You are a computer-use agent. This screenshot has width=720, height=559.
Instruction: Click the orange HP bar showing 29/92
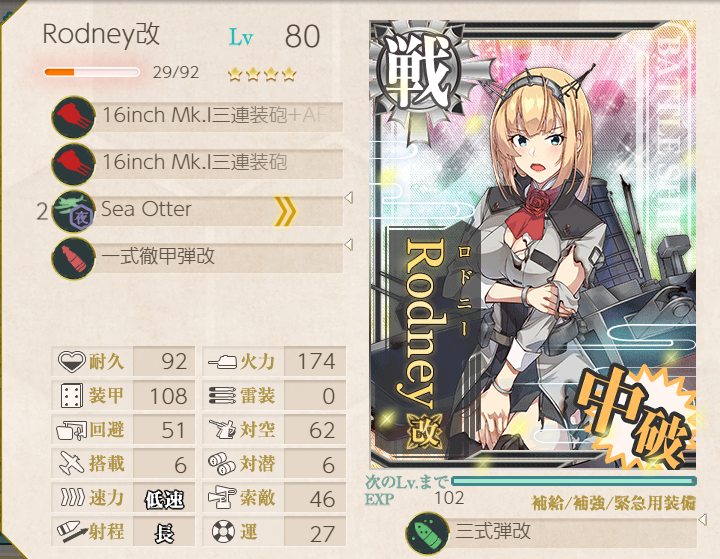click(91, 72)
